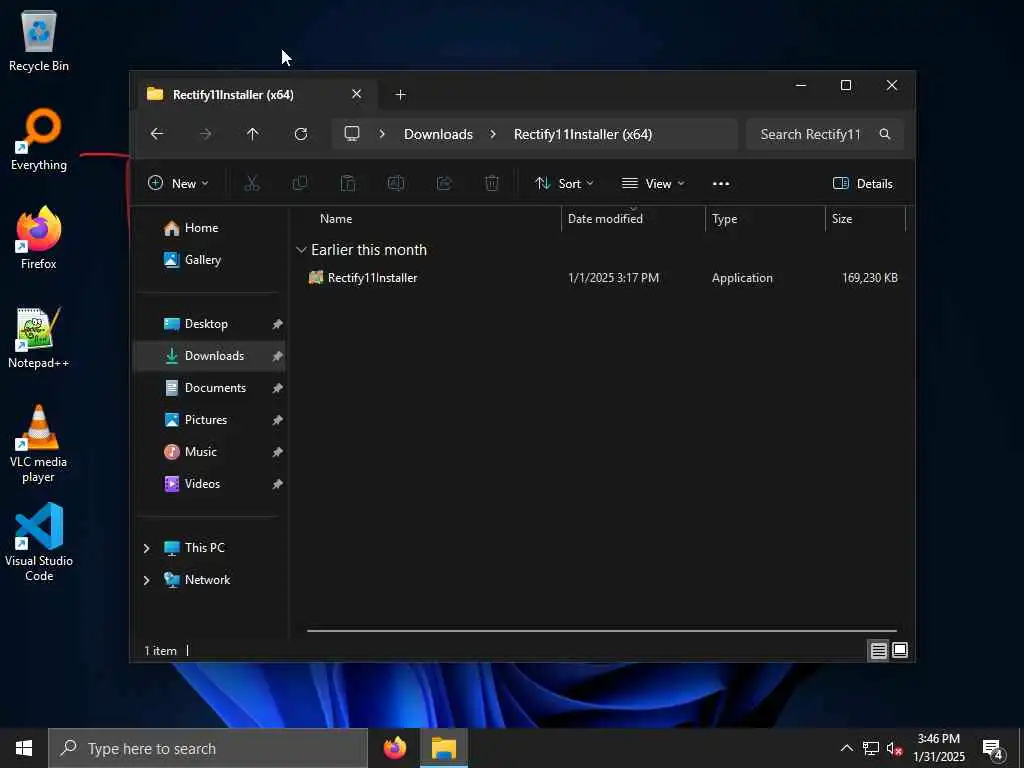Refresh the folder view
Viewport: 1024px width, 768px height.
(300, 134)
